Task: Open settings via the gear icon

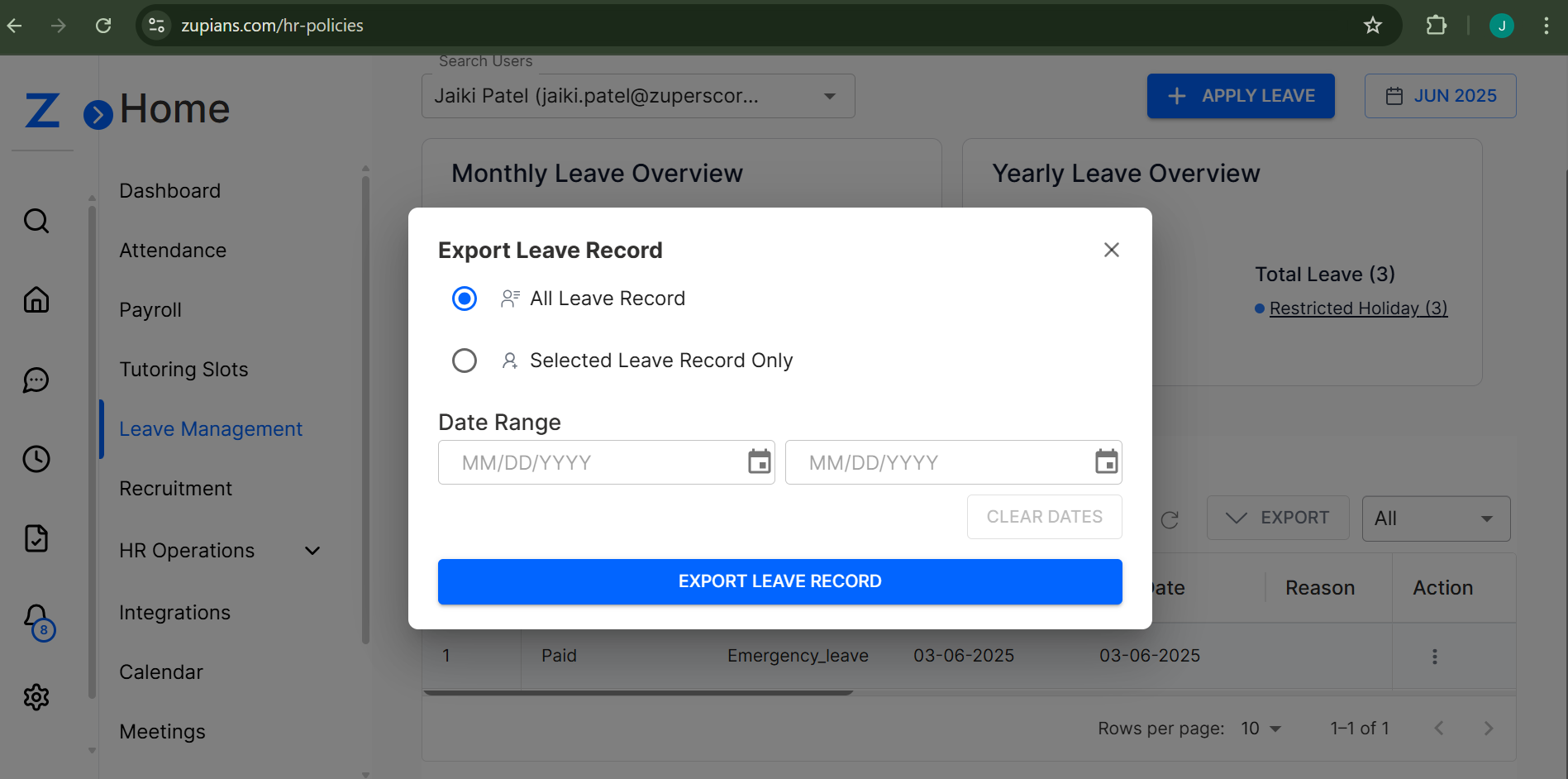Action: tap(36, 697)
